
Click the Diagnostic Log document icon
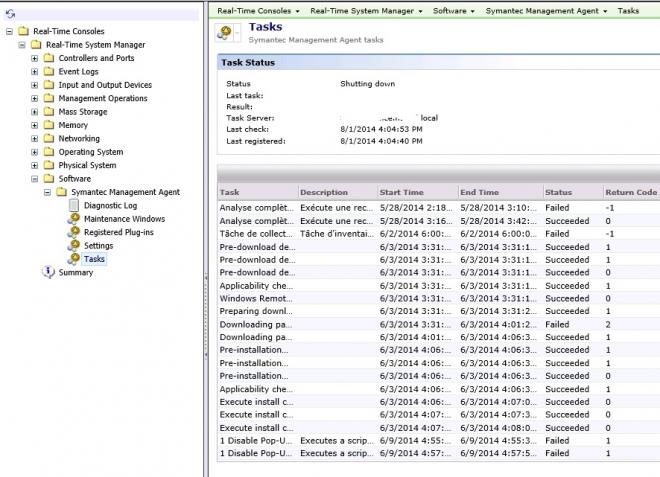coord(74,205)
